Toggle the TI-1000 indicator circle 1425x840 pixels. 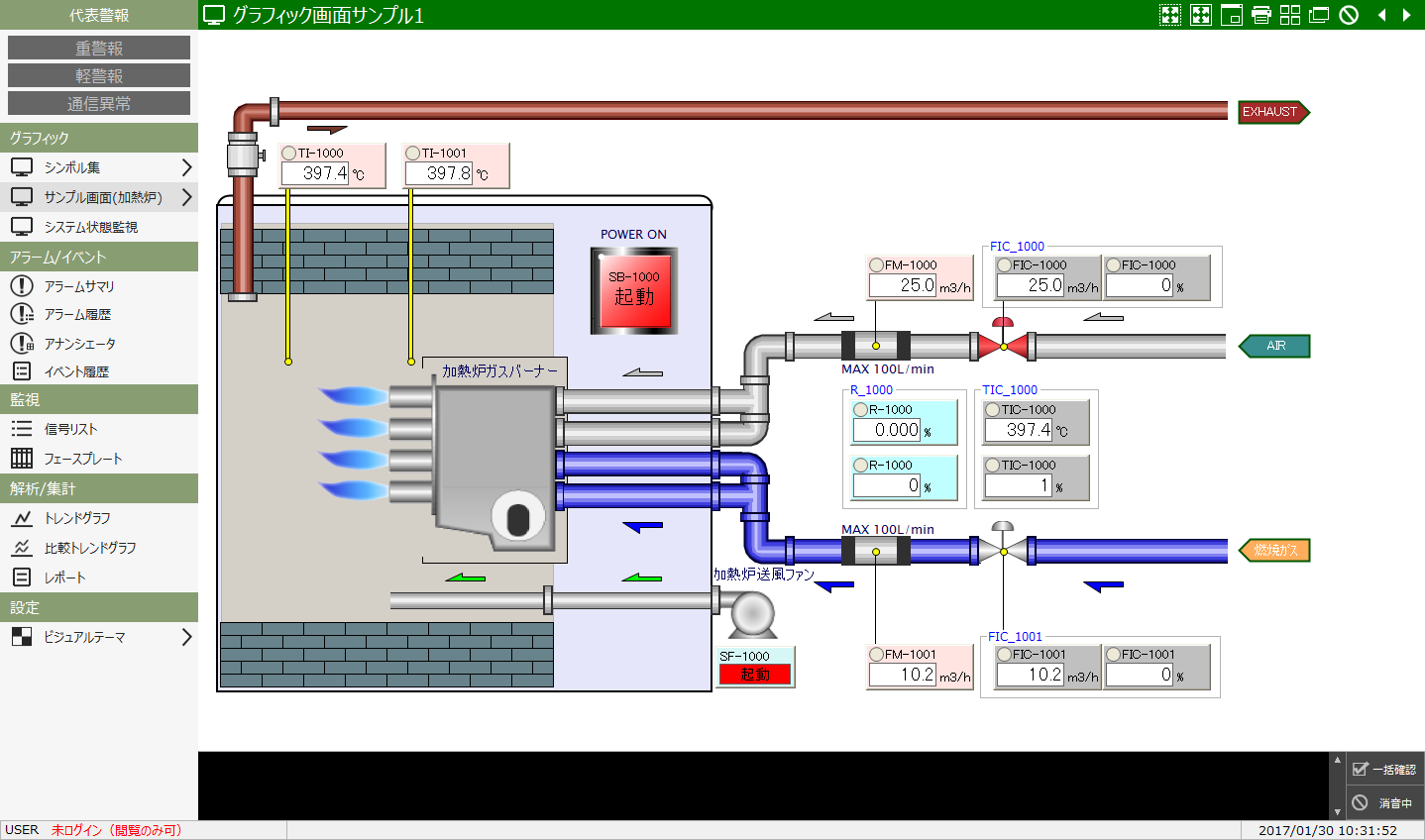pos(289,154)
